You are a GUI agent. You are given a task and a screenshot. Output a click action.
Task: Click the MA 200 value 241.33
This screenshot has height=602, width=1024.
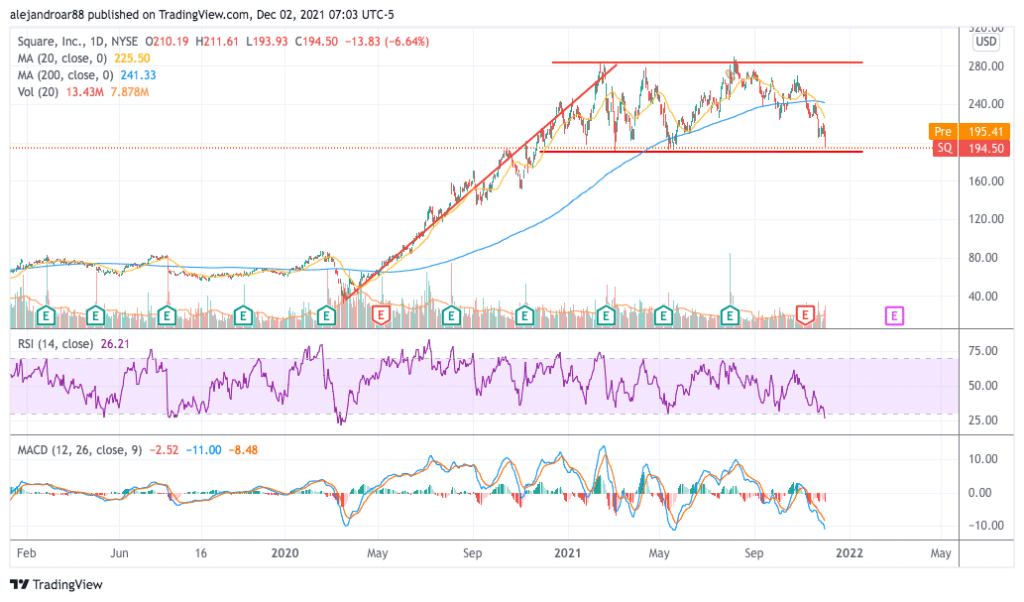(138, 75)
